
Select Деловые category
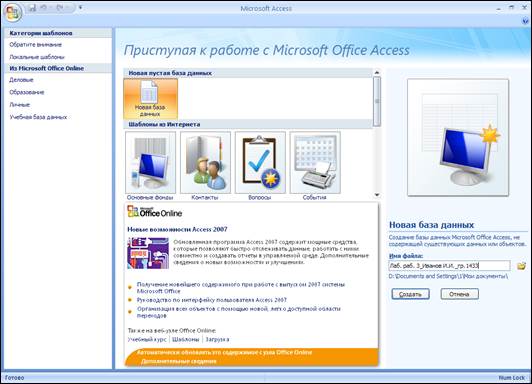pos(21,80)
